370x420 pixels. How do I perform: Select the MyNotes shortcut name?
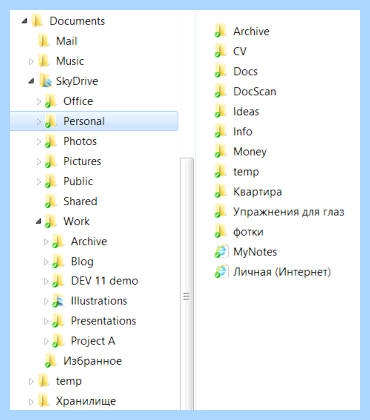point(255,252)
